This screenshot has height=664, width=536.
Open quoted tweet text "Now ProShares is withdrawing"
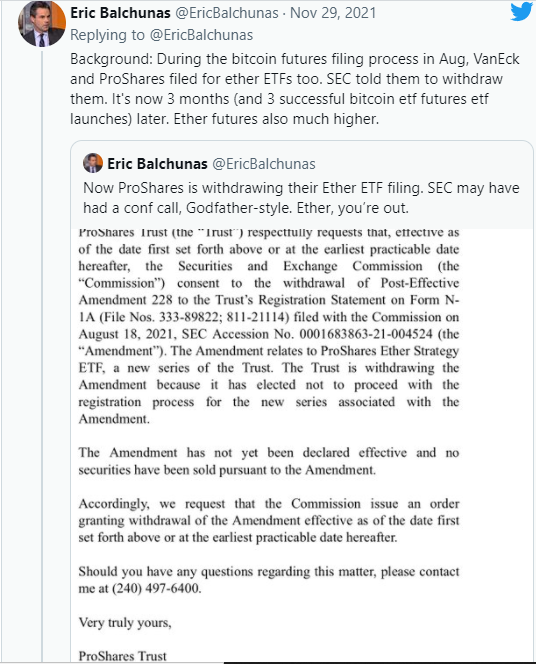pyautogui.click(x=301, y=198)
